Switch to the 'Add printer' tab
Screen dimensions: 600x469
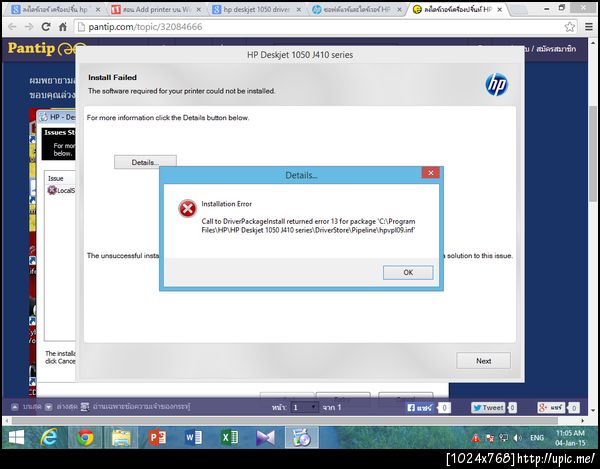(157, 10)
